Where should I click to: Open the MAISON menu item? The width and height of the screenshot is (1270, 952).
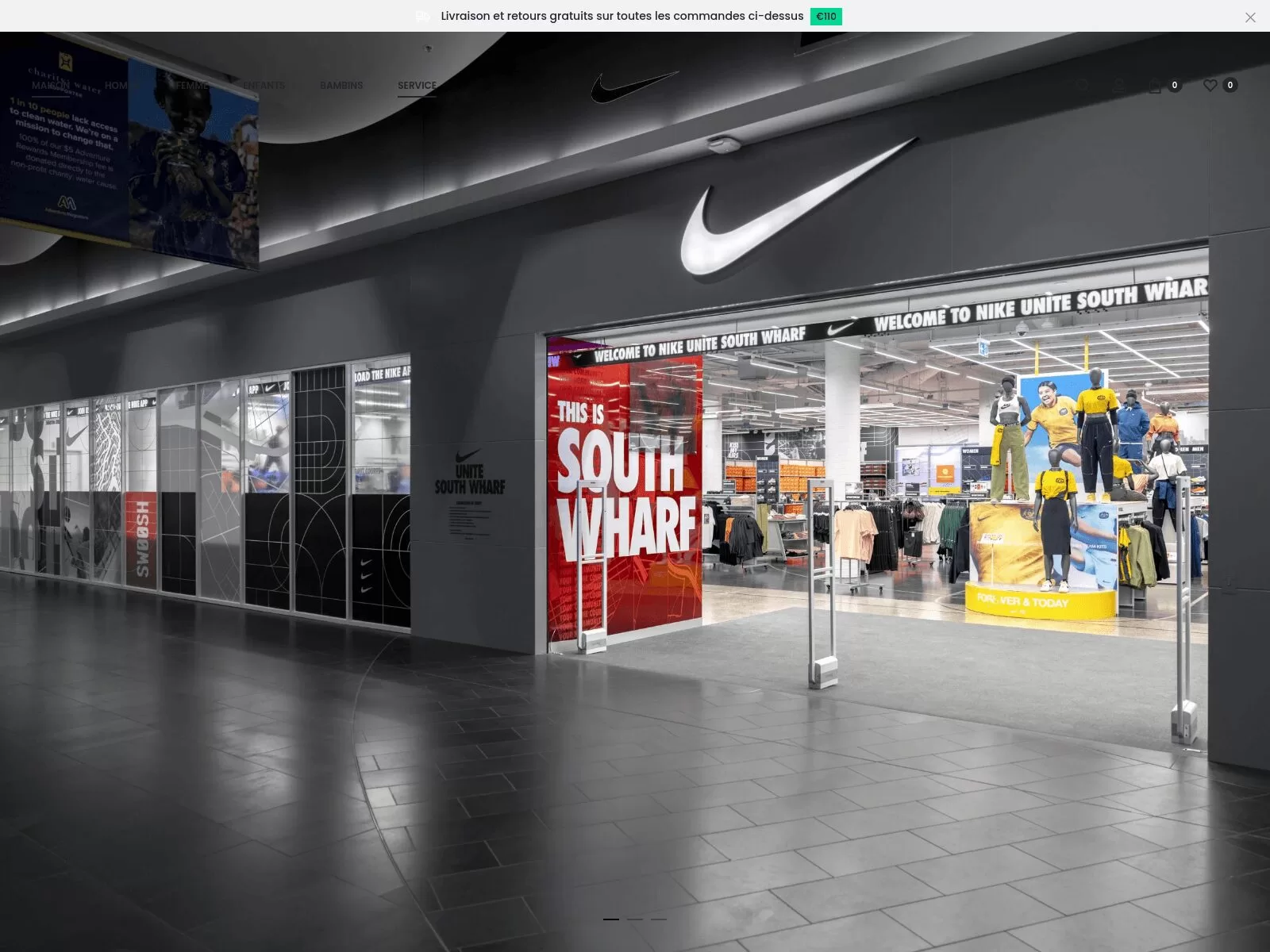(x=51, y=86)
